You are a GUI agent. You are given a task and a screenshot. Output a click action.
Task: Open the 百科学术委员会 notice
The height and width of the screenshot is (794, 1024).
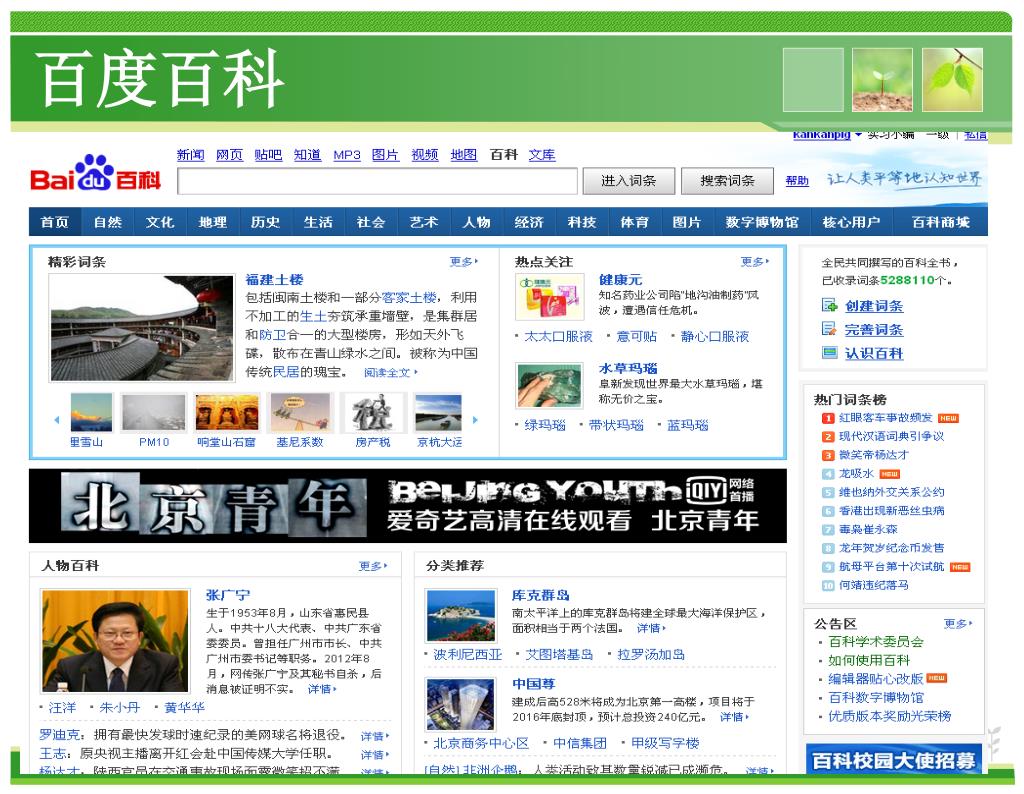click(876, 642)
